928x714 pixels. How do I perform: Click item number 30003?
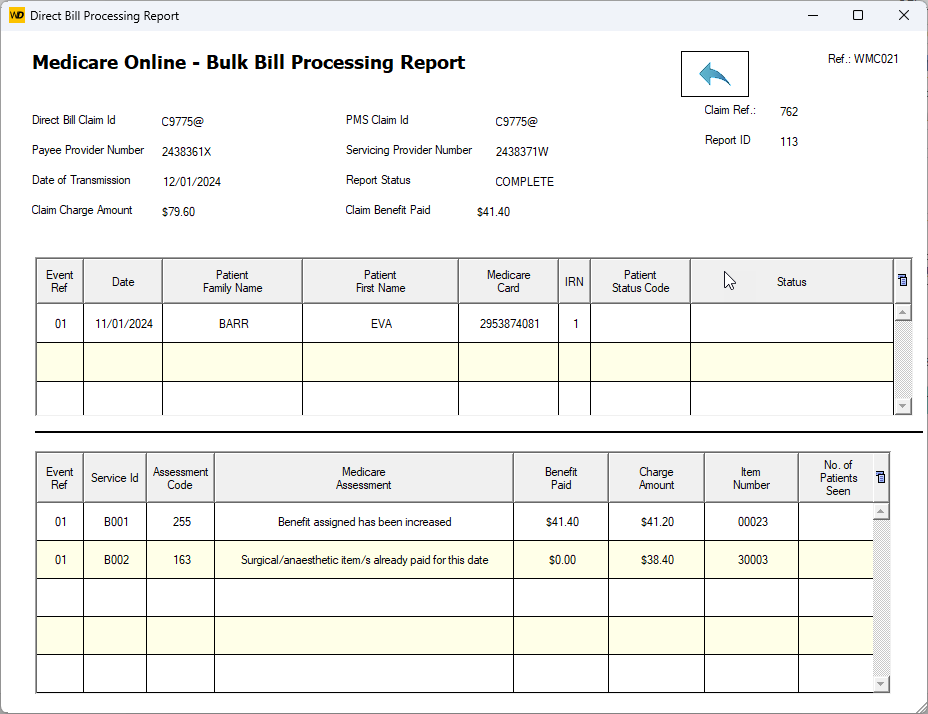tap(752, 559)
